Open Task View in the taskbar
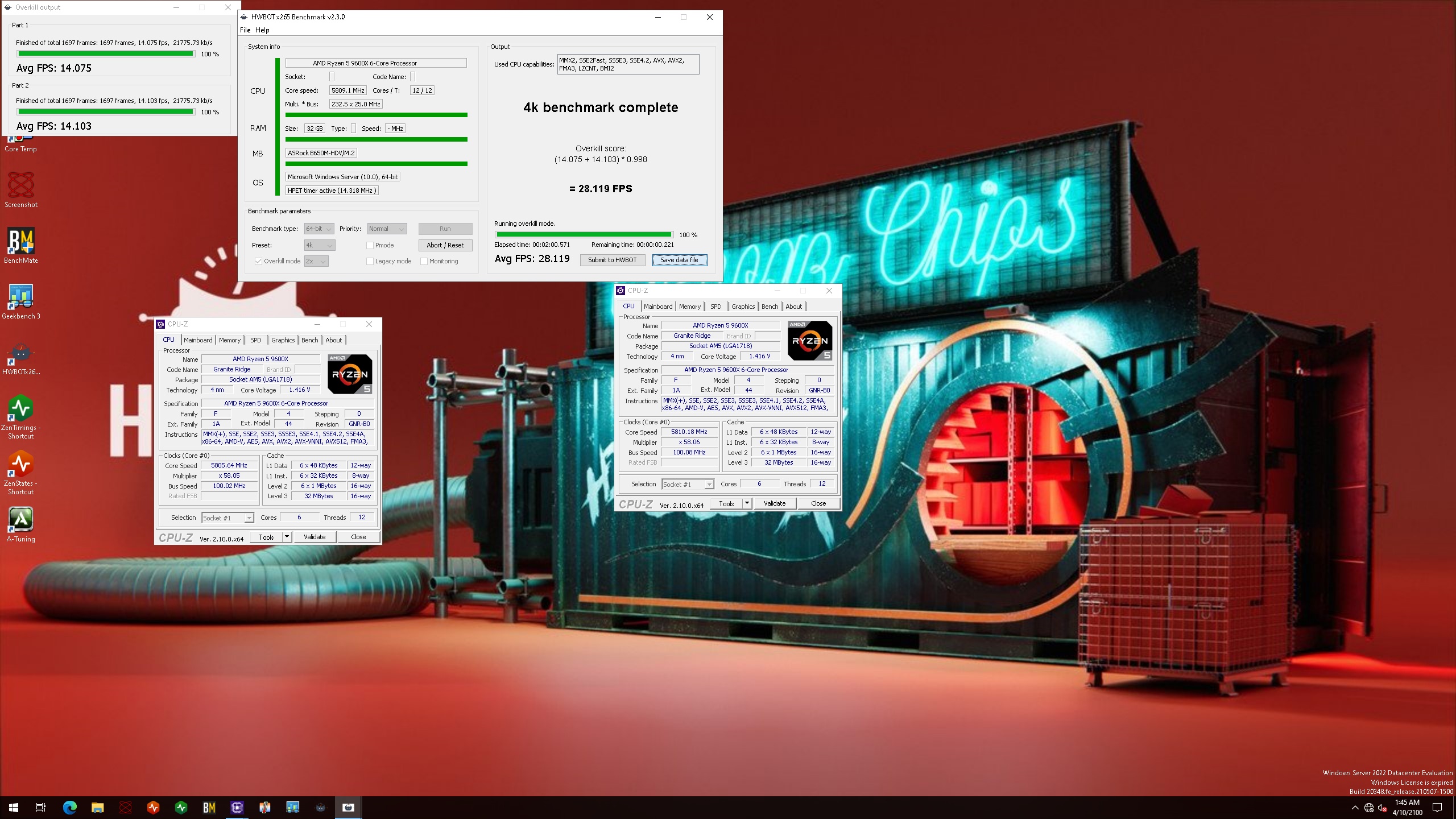The width and height of the screenshot is (1456, 819). (x=41, y=807)
